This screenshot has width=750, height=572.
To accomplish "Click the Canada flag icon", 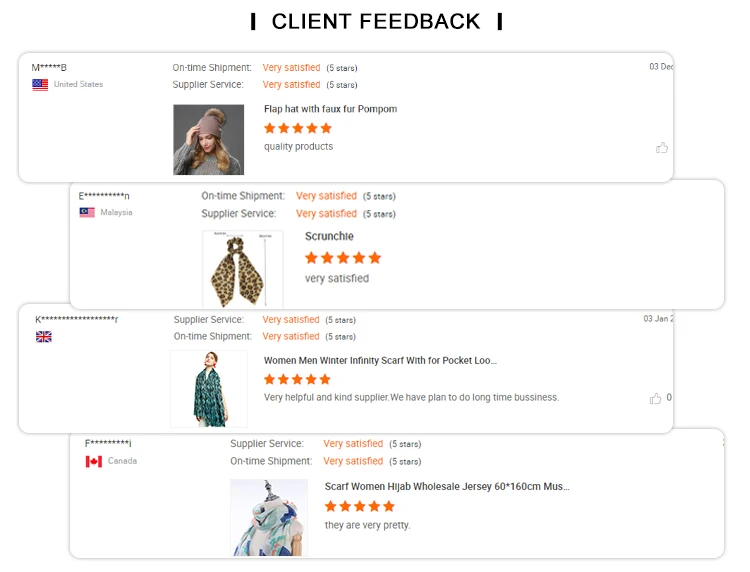I will click(94, 462).
